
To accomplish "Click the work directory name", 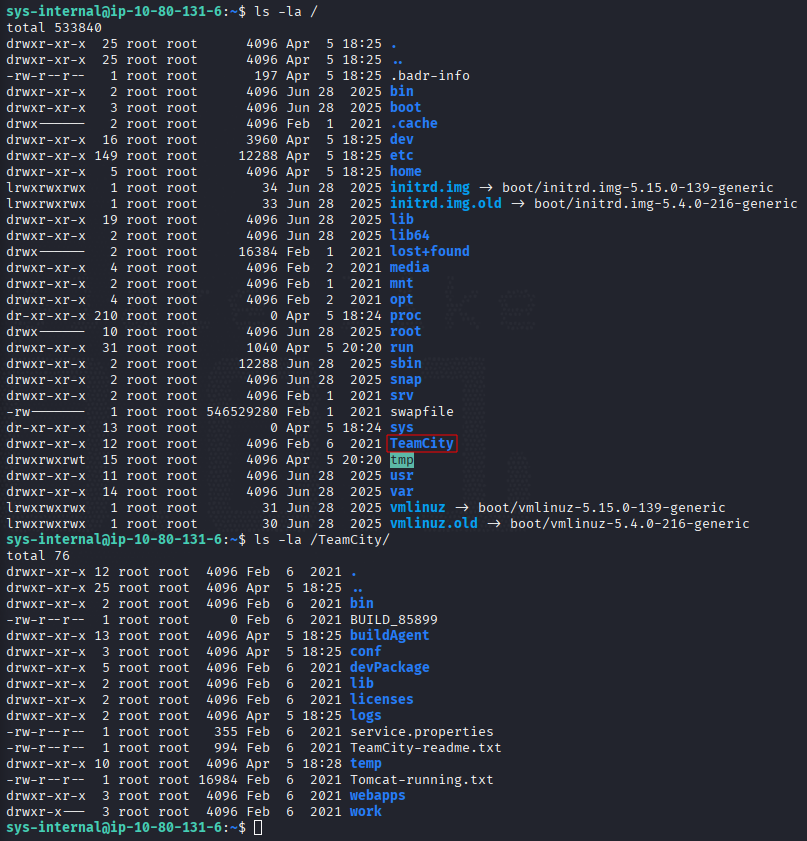I will point(366,812).
